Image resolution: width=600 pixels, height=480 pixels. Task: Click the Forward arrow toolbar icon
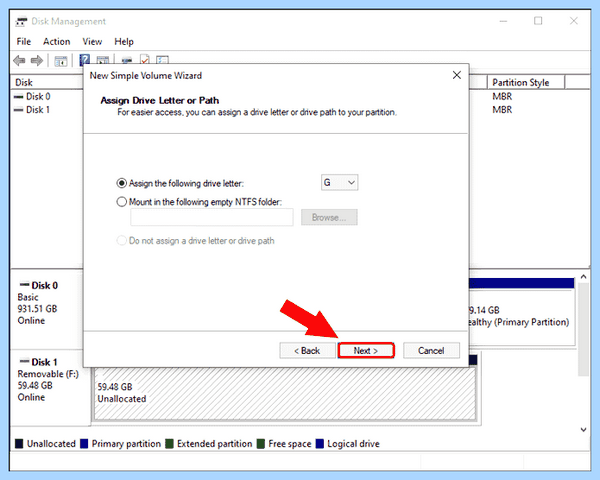pos(37,60)
